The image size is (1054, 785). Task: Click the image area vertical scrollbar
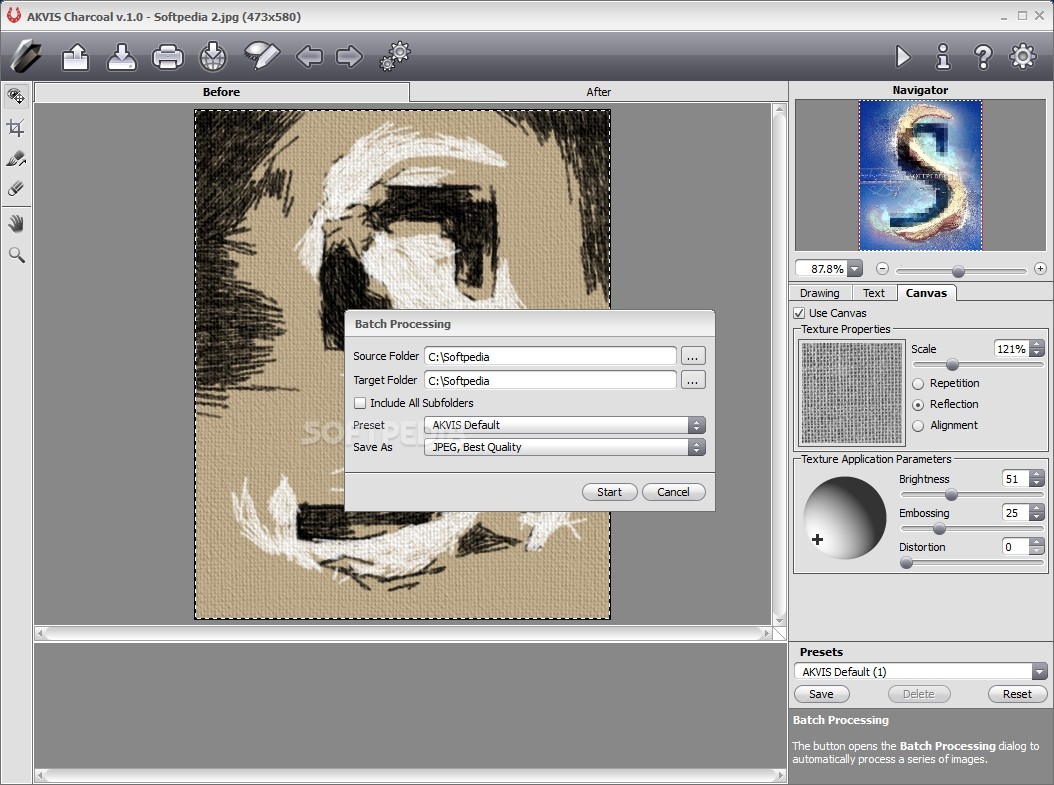coord(779,364)
